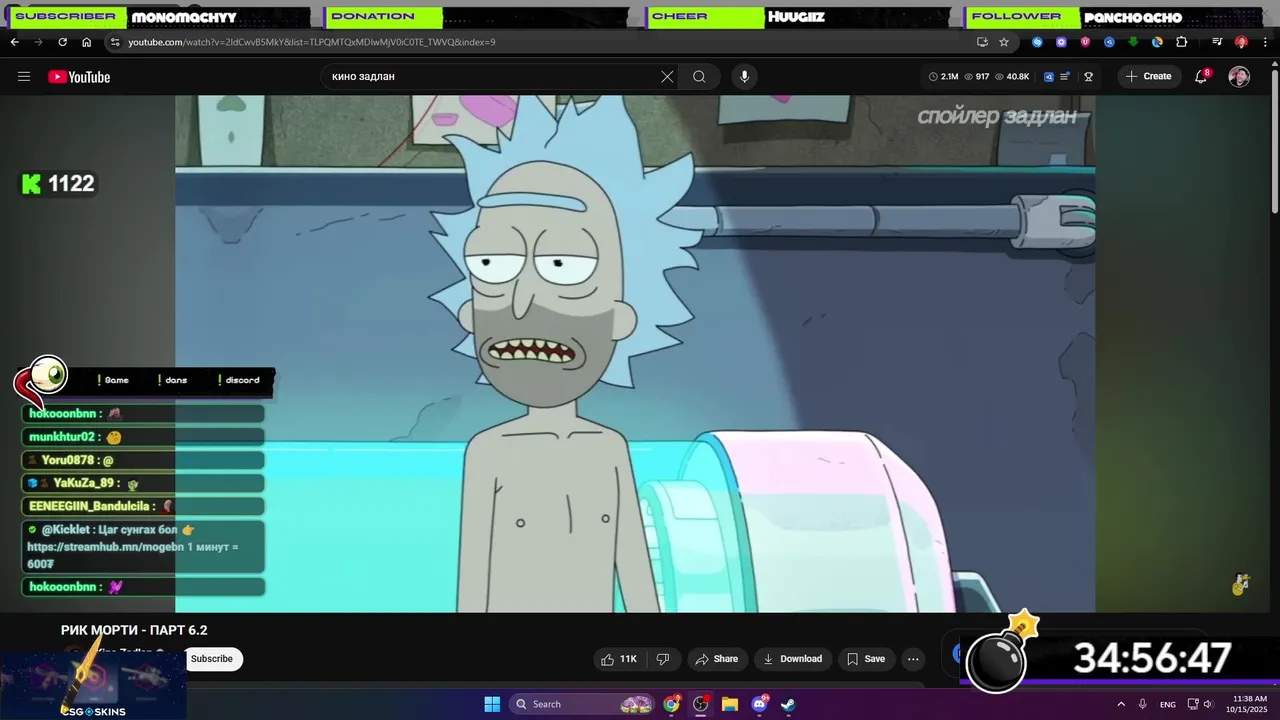The height and width of the screenshot is (720, 1280).
Task: Open YouTube notifications bell
Action: point(1202,77)
